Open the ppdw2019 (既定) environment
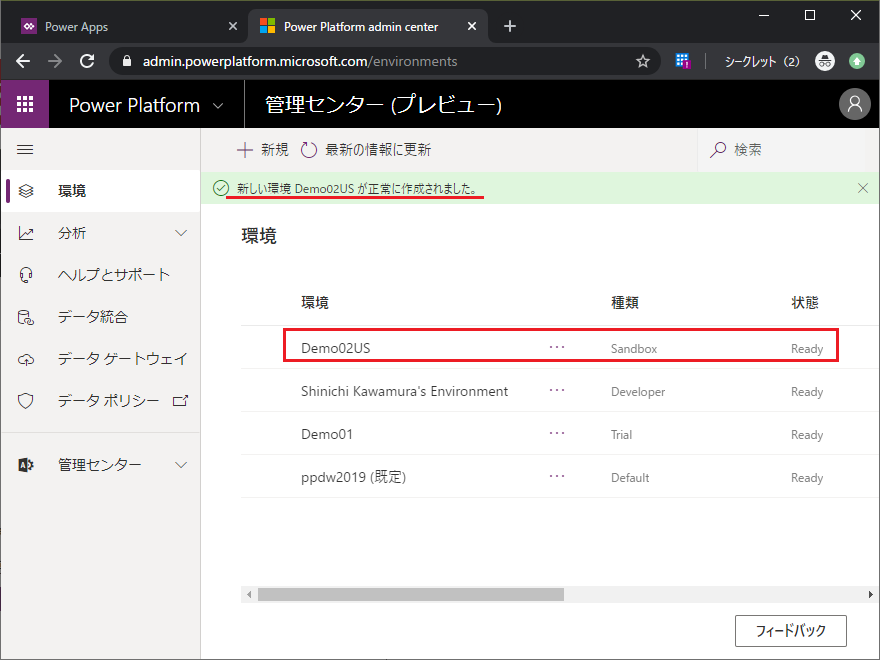The width and height of the screenshot is (880, 660). click(353, 477)
